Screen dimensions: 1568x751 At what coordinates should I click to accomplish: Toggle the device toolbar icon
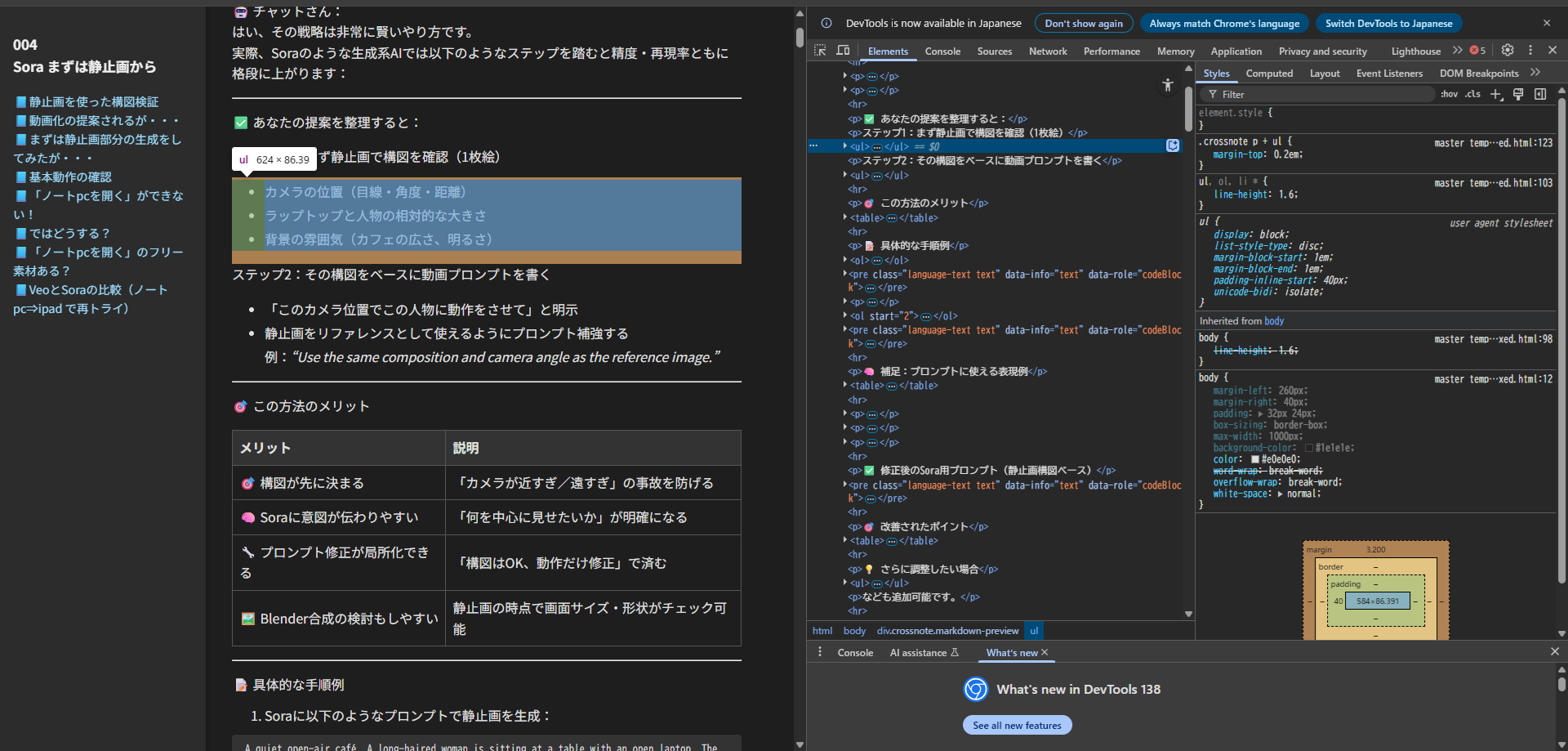tap(843, 51)
